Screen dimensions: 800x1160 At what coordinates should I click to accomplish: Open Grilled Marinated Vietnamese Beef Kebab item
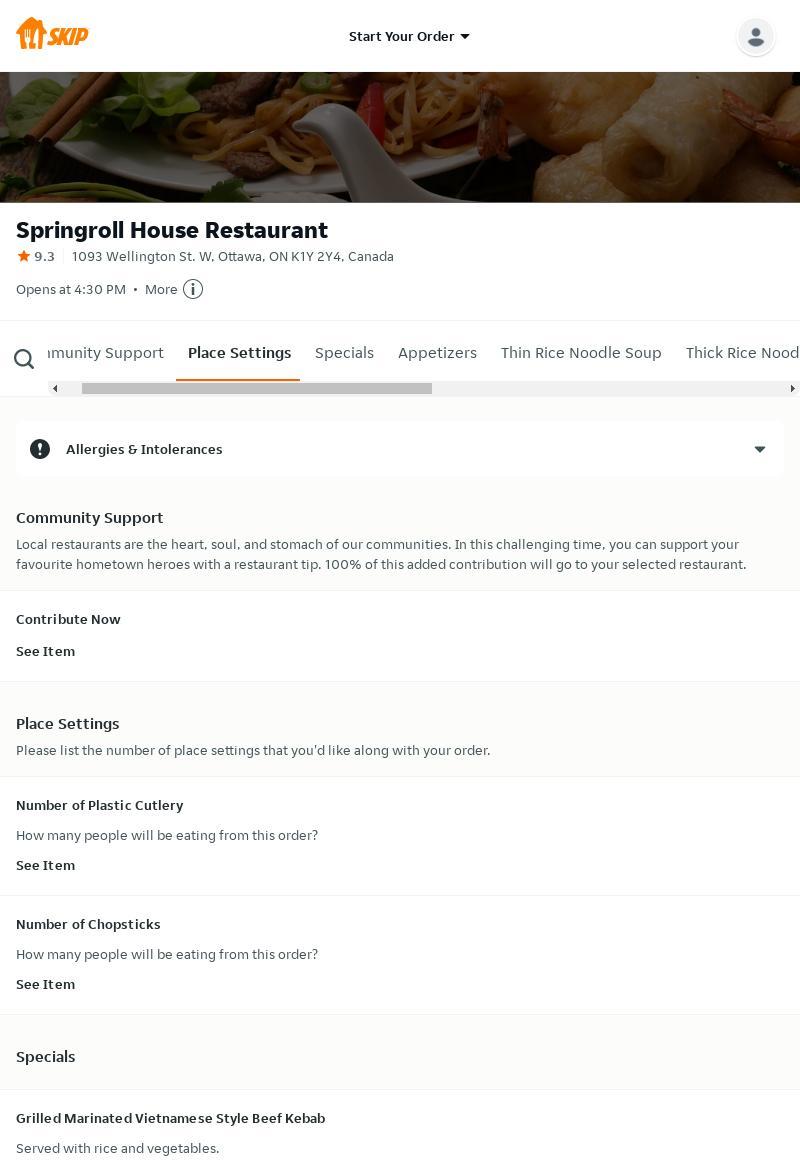pyautogui.click(x=170, y=1118)
